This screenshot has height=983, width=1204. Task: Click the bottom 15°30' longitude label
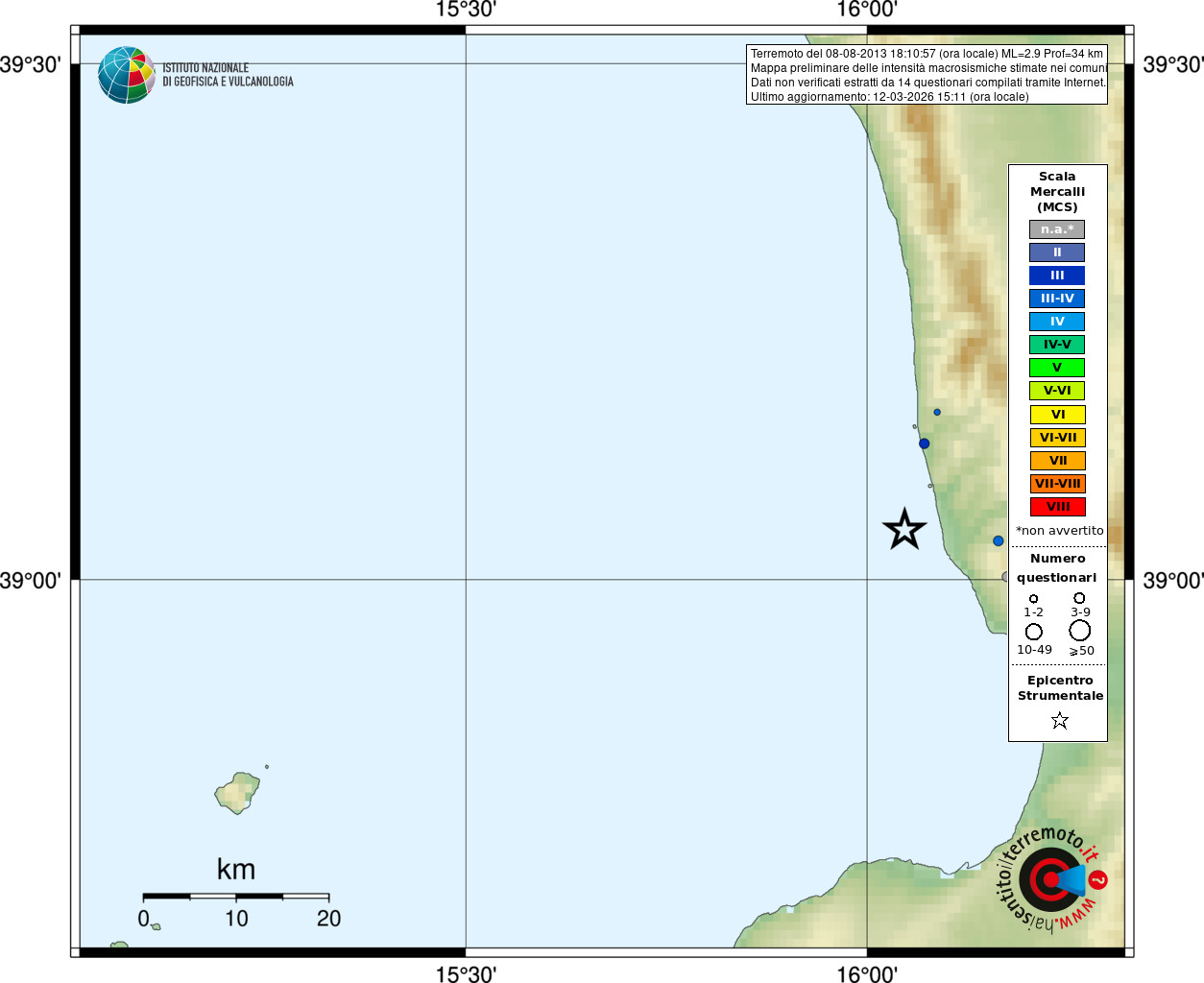pos(466,973)
